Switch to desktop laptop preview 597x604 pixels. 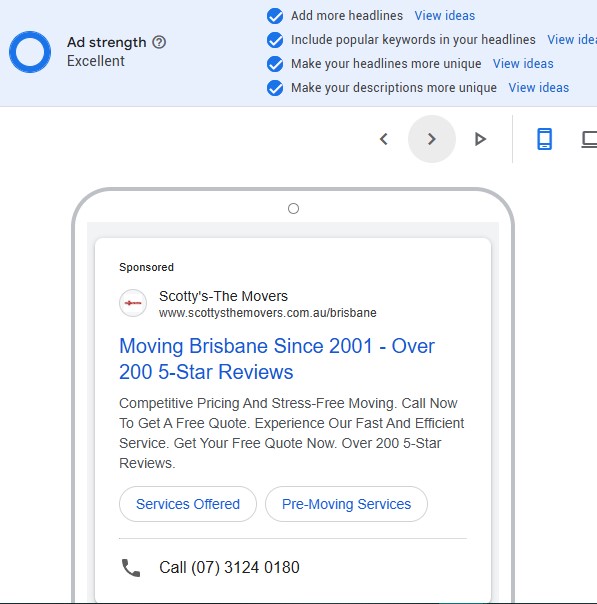589,139
